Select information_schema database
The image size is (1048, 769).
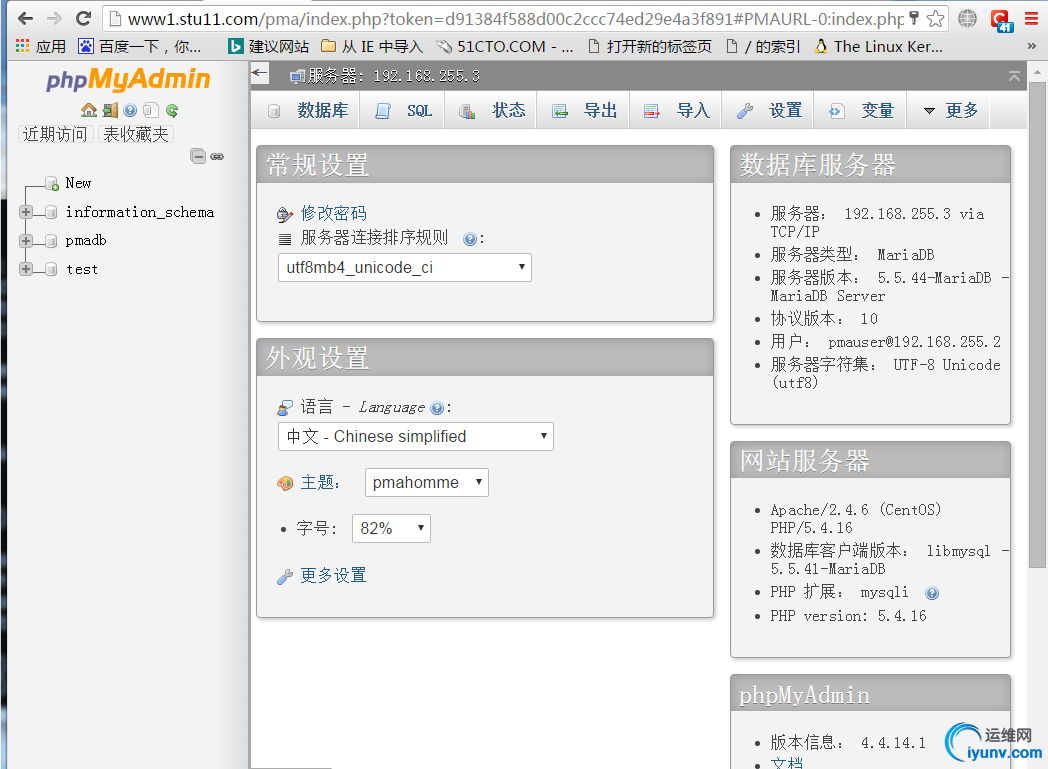click(x=140, y=212)
